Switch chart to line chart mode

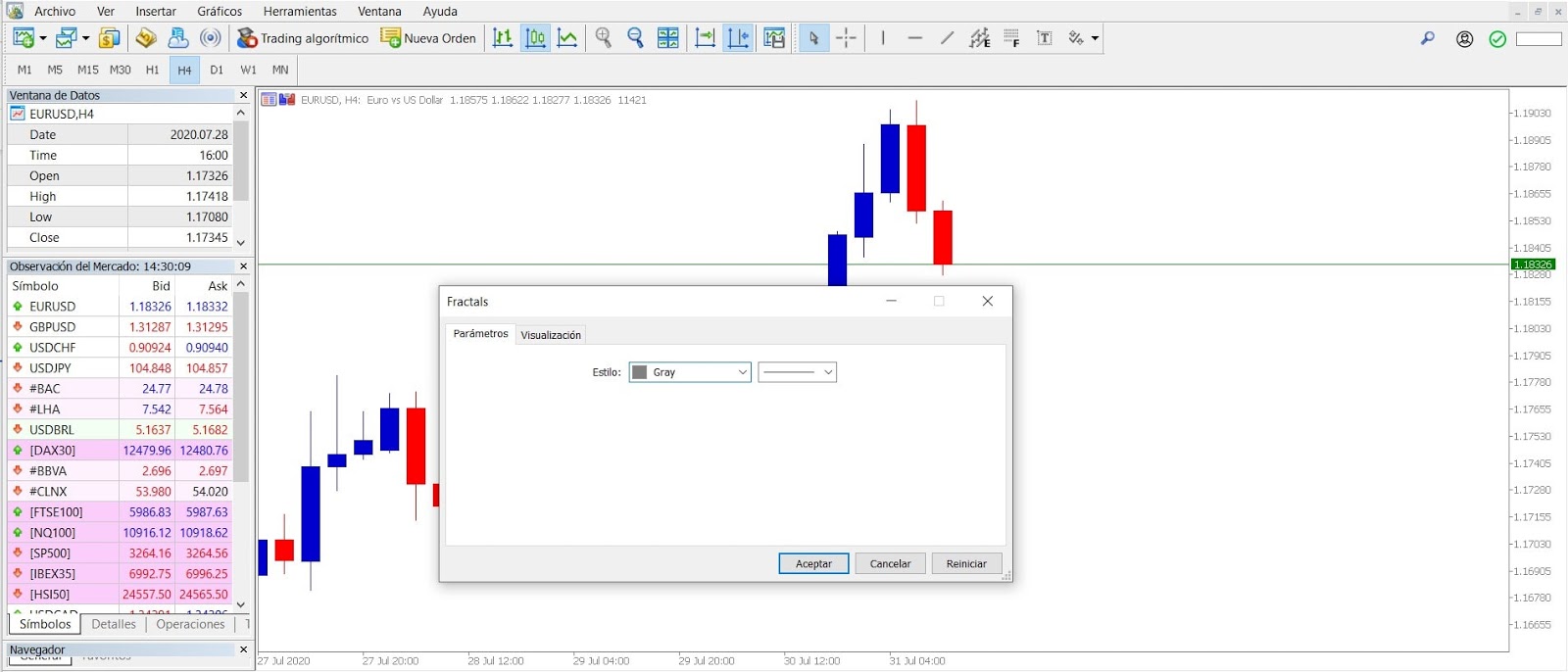tap(567, 38)
